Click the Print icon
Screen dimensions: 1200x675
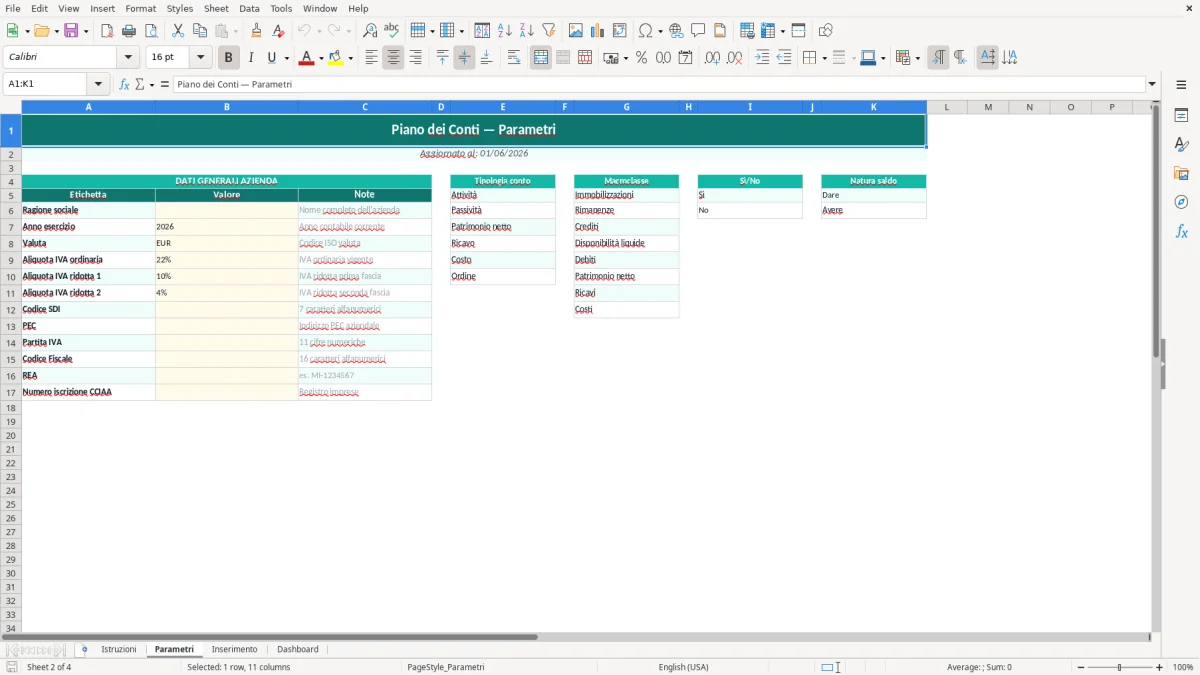click(129, 31)
